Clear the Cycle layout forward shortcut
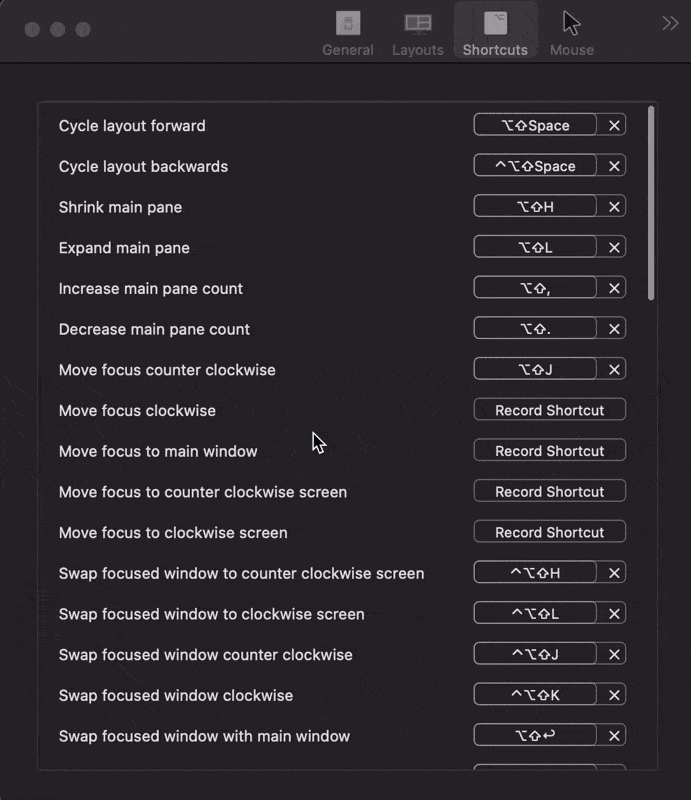The height and width of the screenshot is (800, 691). (x=615, y=125)
